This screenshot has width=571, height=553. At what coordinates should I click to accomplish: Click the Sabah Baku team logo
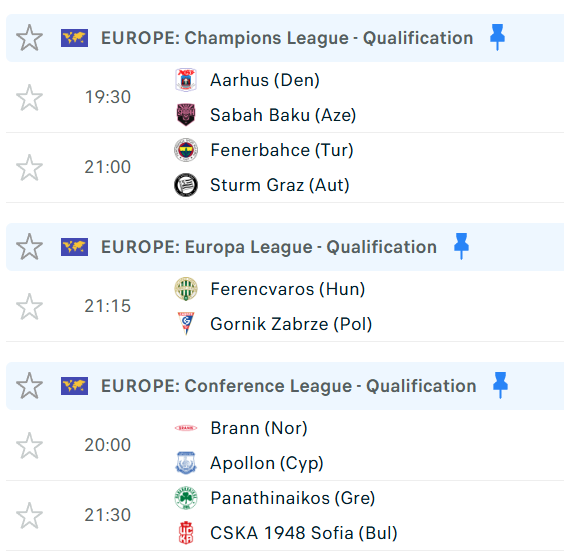click(x=186, y=115)
